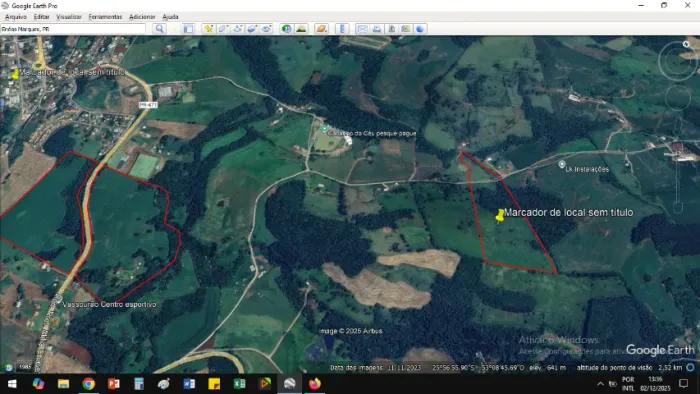Select the Add Image Overlay tool
This screenshot has width=700, height=394.
tap(252, 29)
